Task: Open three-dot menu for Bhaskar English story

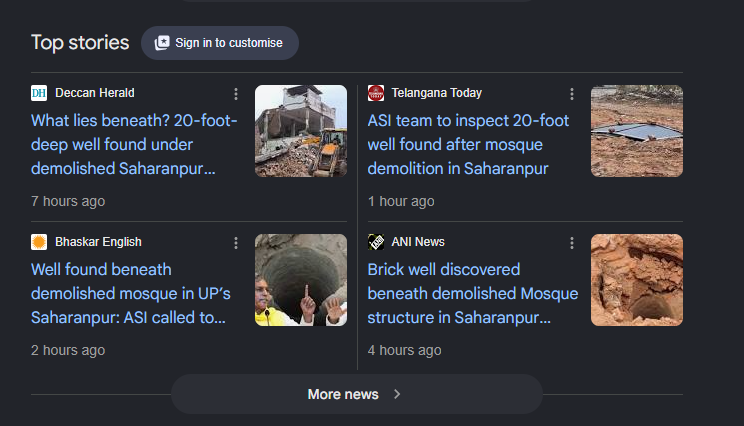Action: tap(236, 243)
